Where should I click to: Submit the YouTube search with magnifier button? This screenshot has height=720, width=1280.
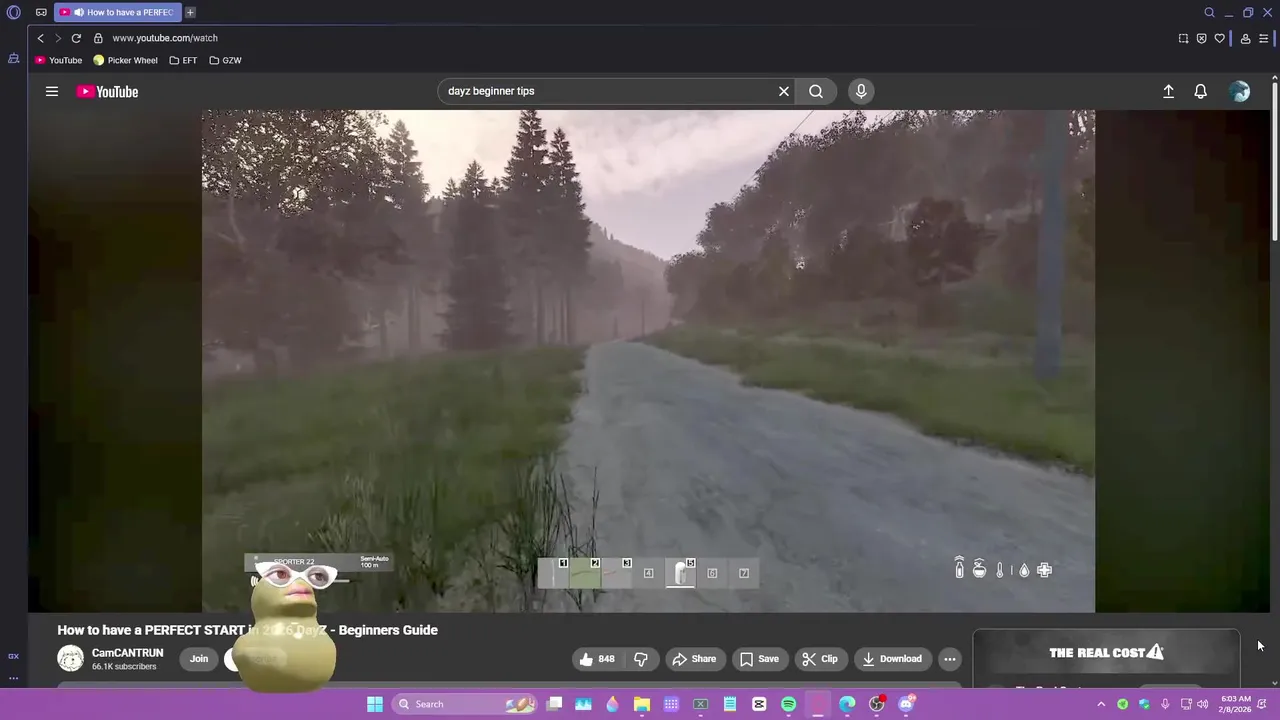(816, 91)
